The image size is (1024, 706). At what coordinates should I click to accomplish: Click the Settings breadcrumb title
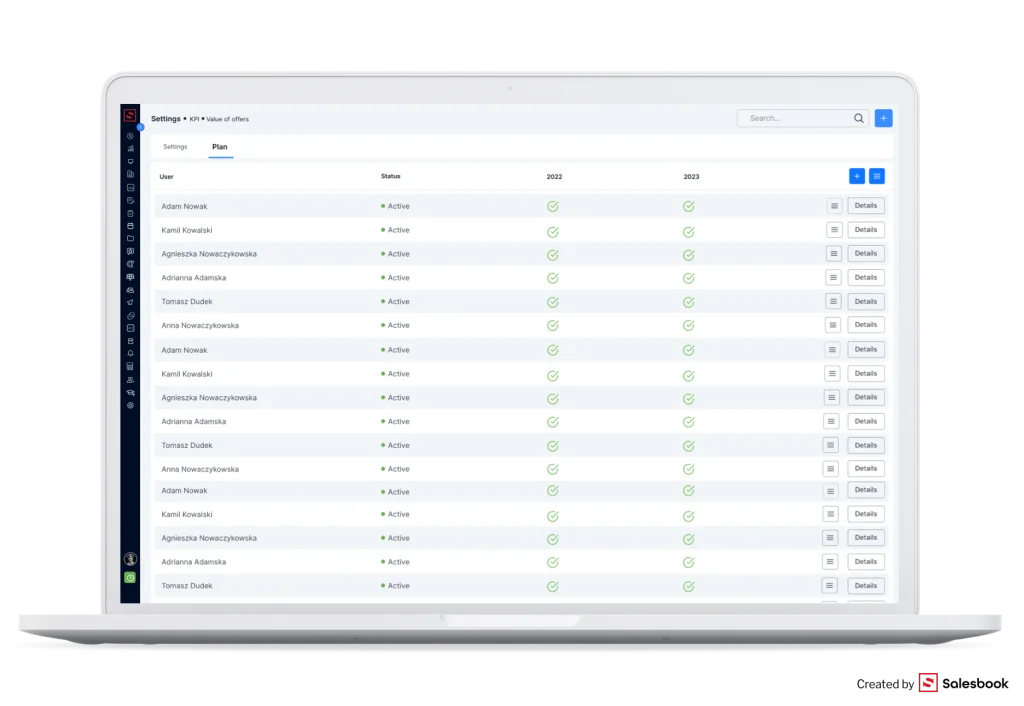point(166,119)
